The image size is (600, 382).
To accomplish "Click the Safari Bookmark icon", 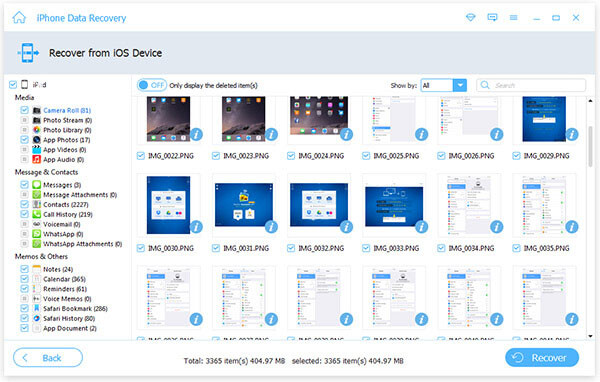I will tap(36, 308).
